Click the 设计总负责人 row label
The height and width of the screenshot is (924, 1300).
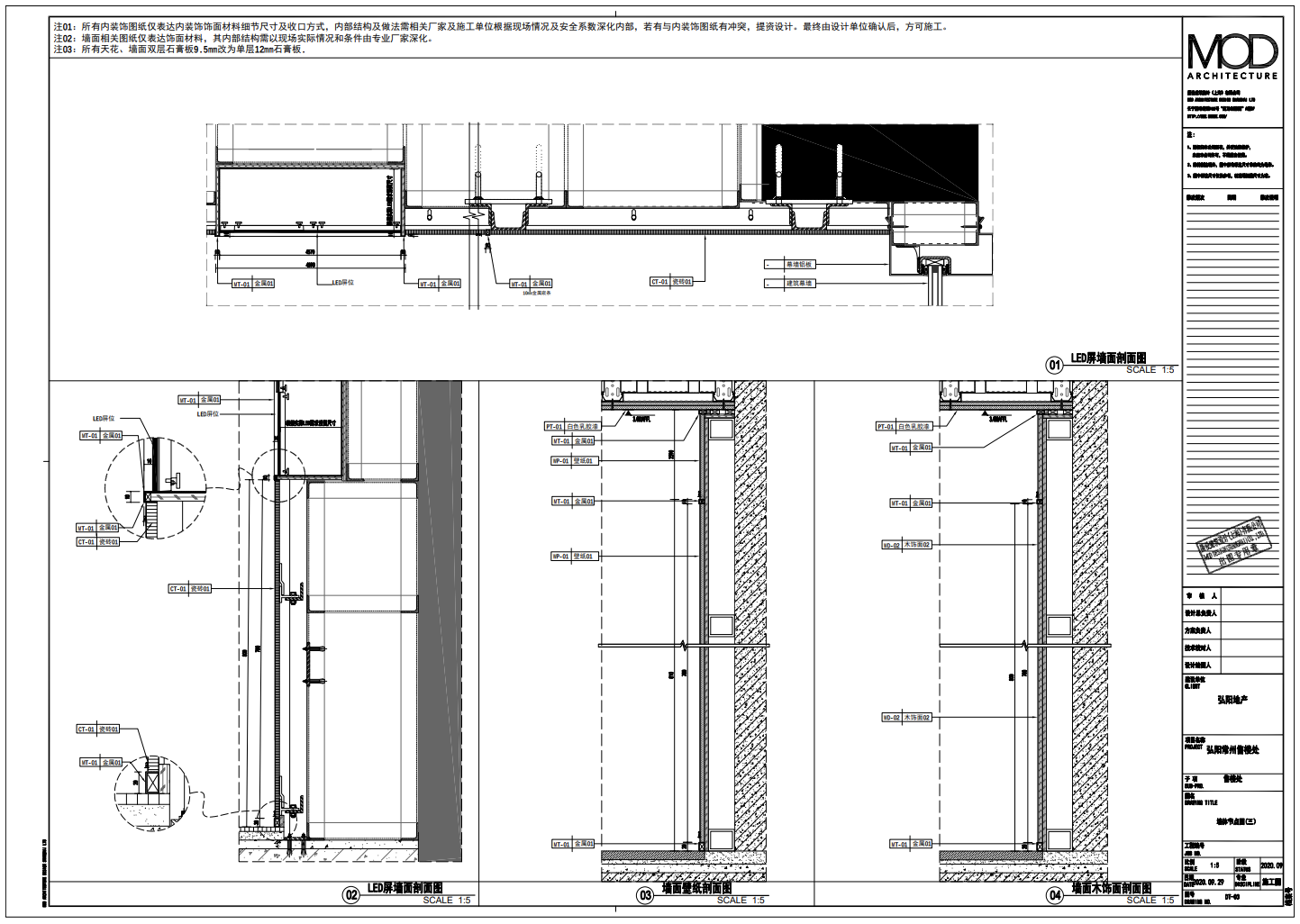pos(1201,613)
